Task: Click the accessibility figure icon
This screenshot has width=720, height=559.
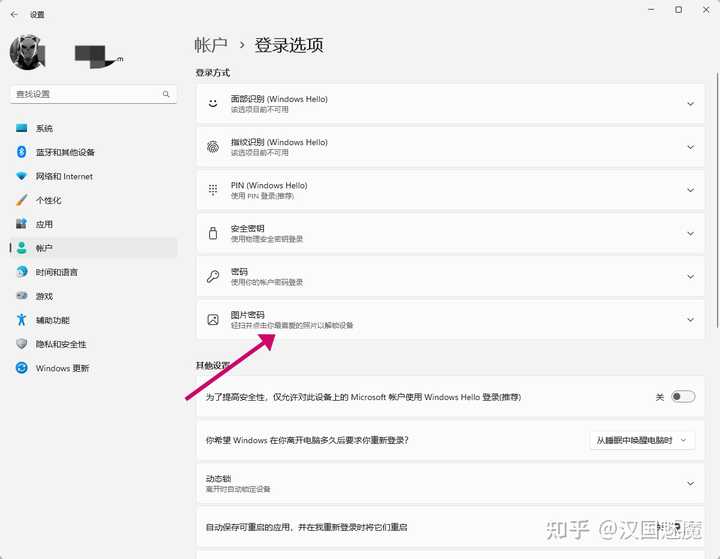Action: coord(22,320)
